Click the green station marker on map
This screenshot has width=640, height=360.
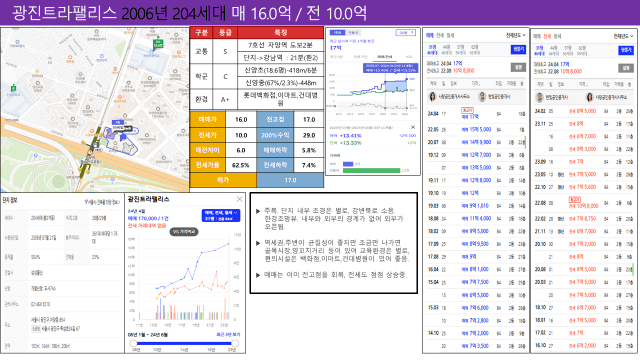(158, 44)
